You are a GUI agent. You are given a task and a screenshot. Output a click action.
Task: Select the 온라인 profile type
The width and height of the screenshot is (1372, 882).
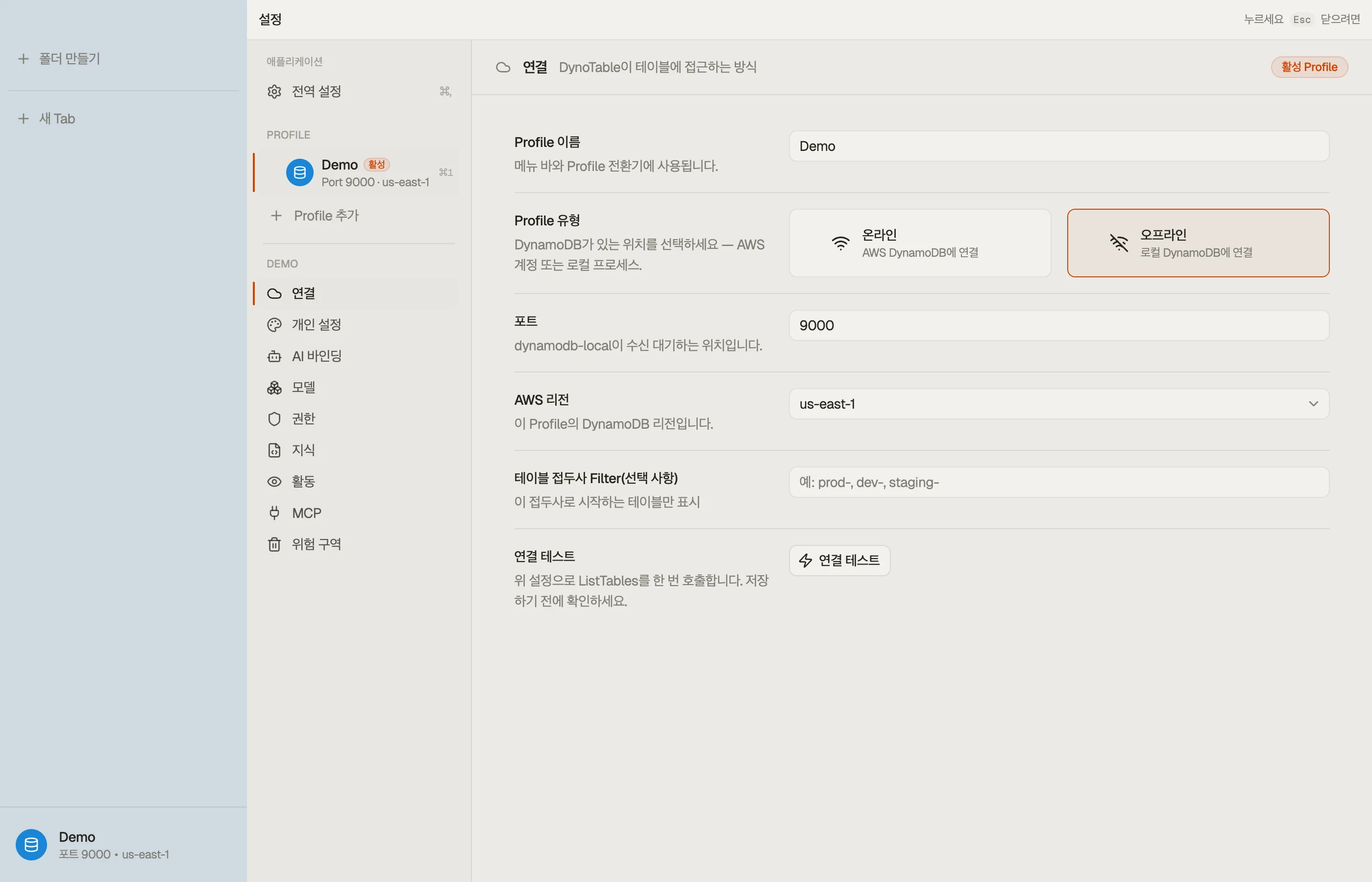click(920, 243)
